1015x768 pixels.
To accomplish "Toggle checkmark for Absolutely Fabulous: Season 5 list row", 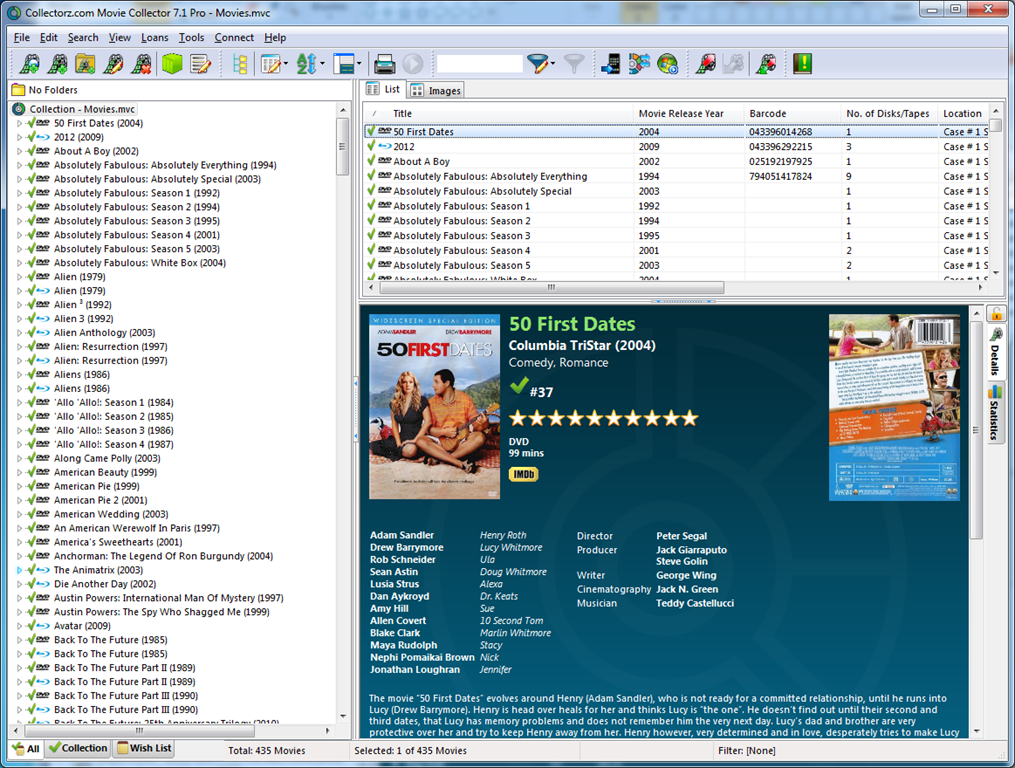I will 371,265.
